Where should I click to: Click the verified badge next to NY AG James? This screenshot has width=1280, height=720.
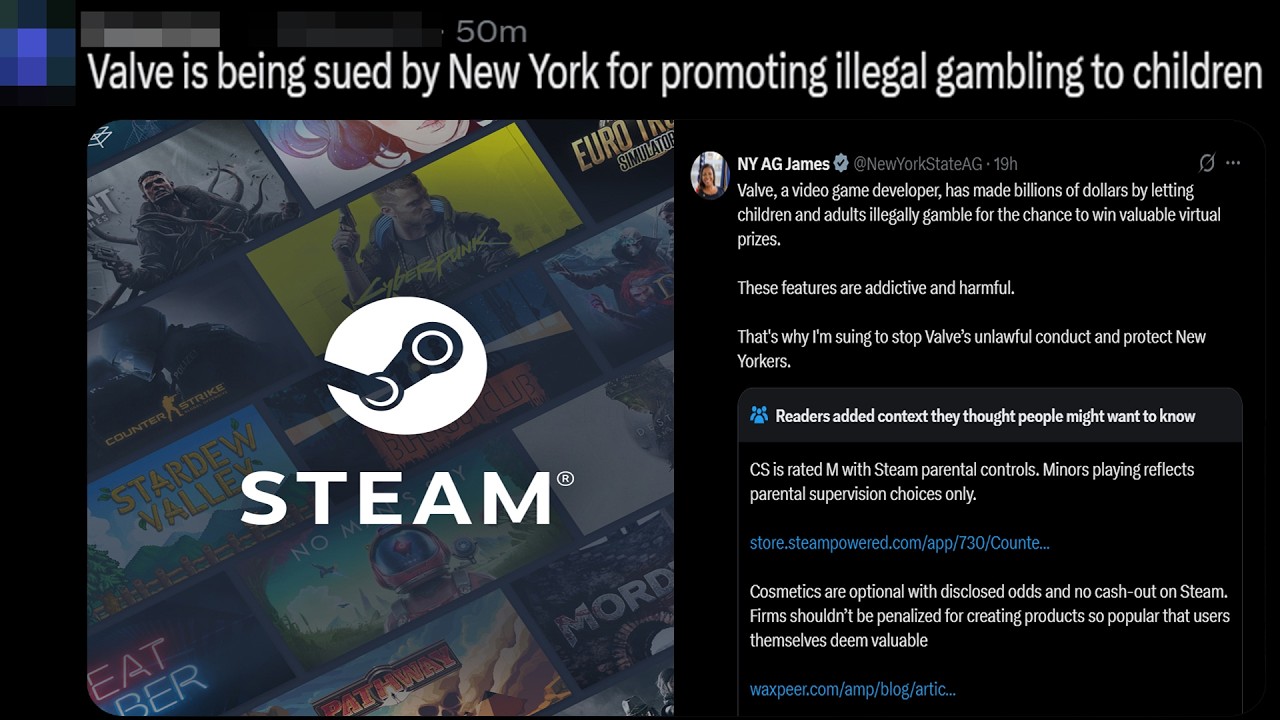click(x=841, y=164)
